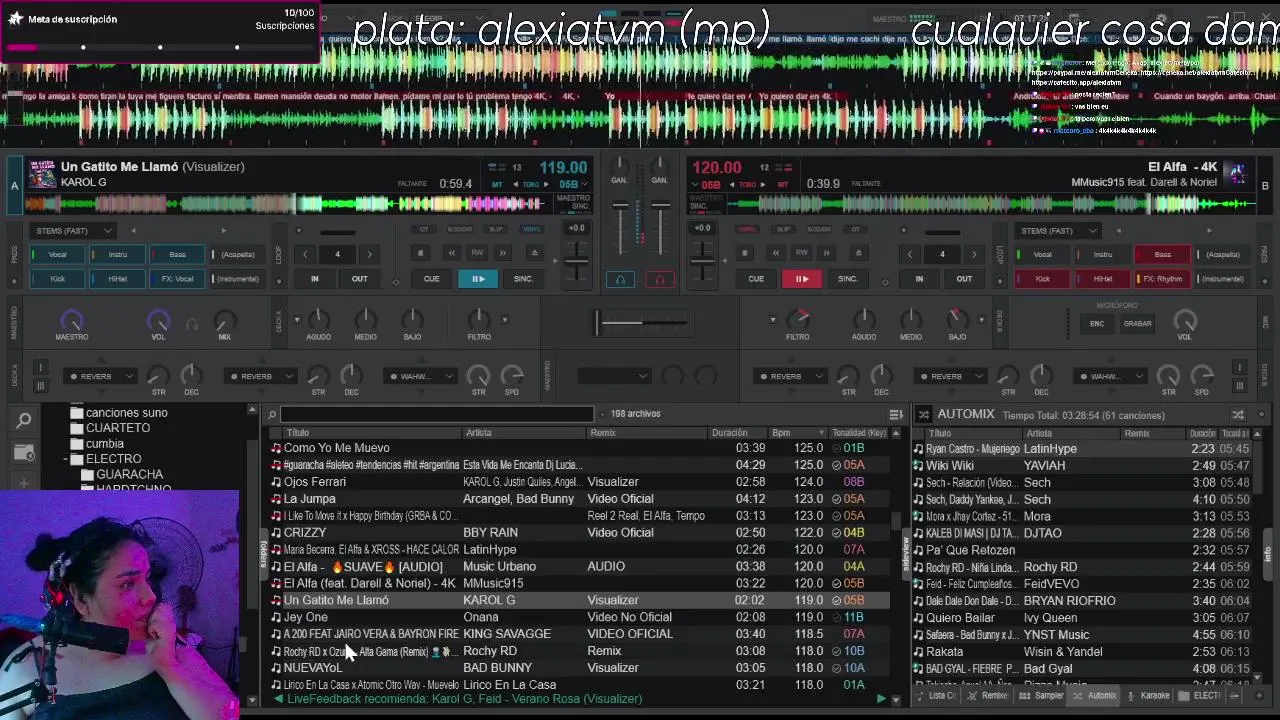Click deck B play/pause button
The width and height of the screenshot is (1280, 720).
(x=801, y=279)
